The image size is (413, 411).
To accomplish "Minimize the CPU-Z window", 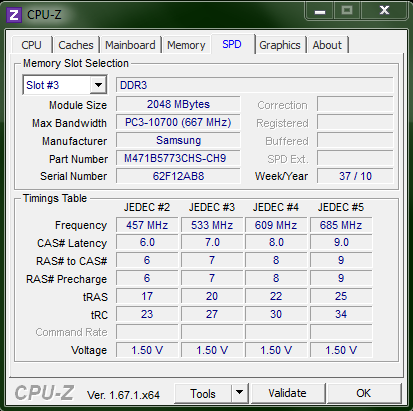I will click(x=320, y=11).
